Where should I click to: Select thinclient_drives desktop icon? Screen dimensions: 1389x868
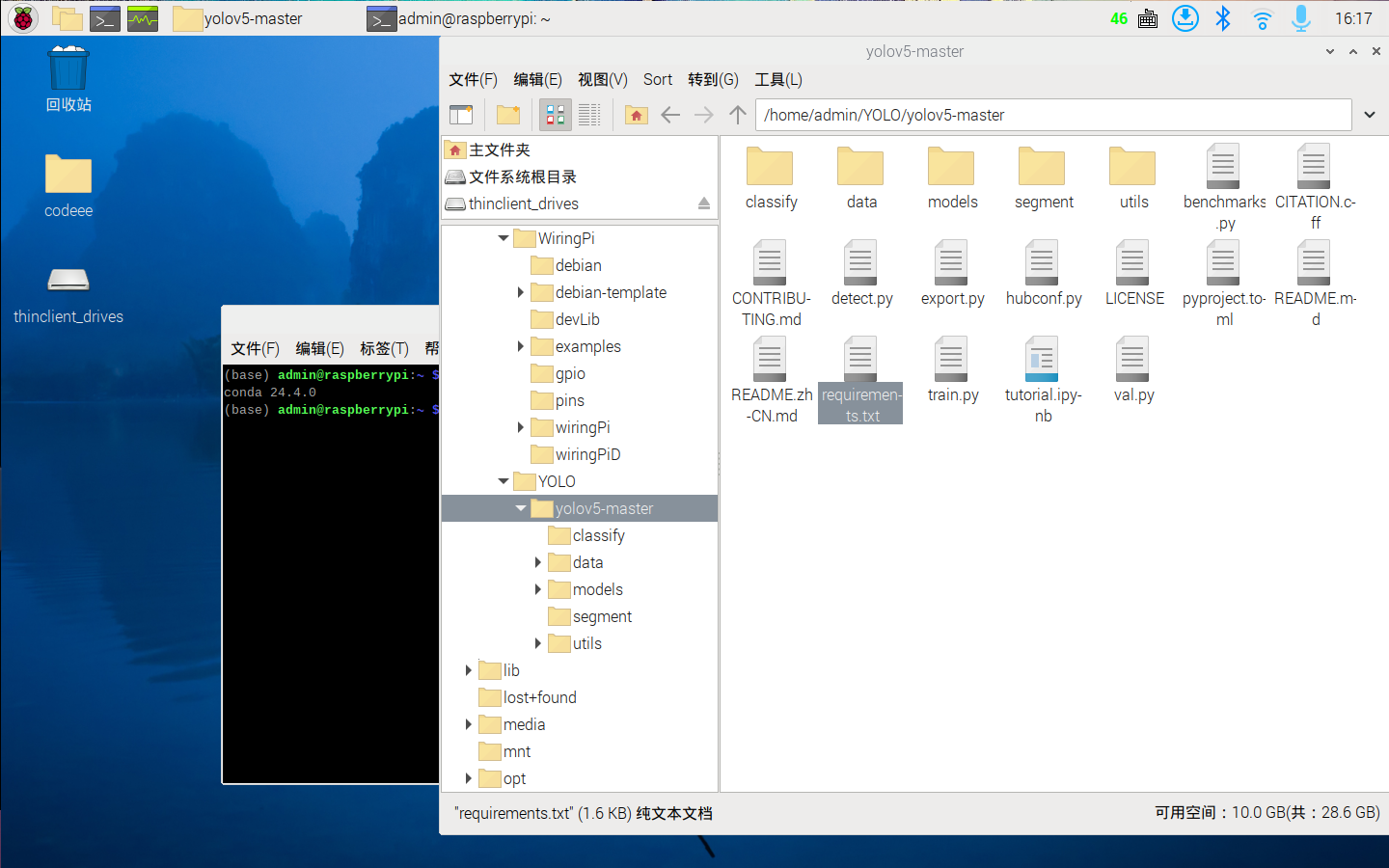click(x=68, y=280)
